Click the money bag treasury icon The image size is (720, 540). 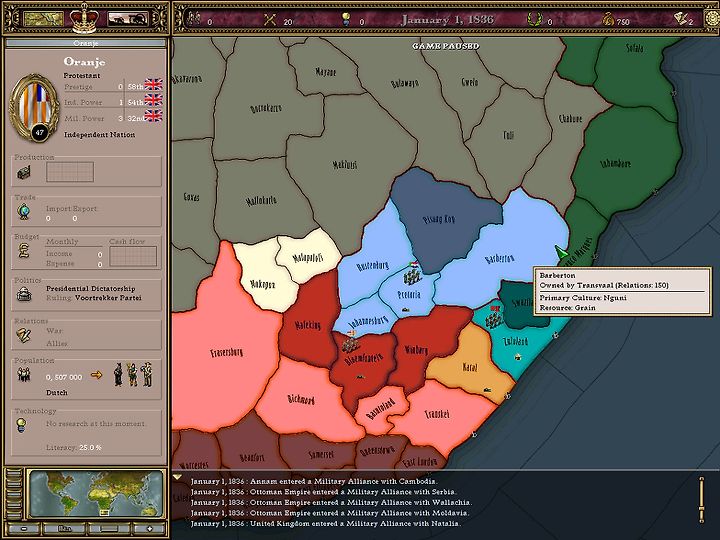tap(608, 20)
